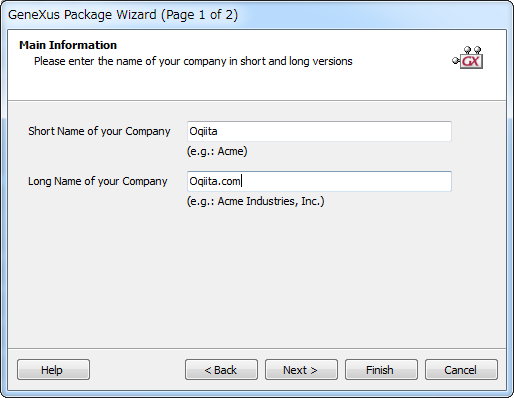The height and width of the screenshot is (398, 514).
Task: Advance to page 2 with Next >
Action: click(x=301, y=370)
